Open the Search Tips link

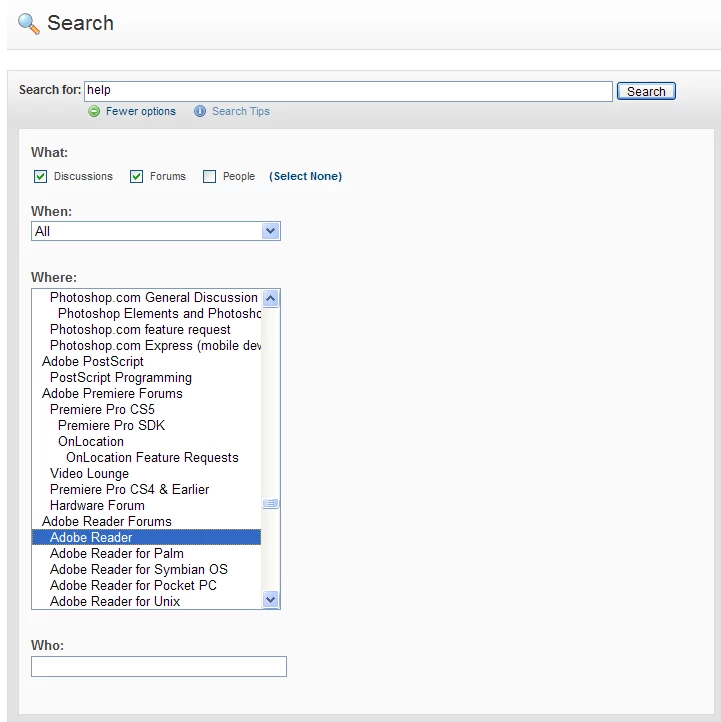point(241,111)
